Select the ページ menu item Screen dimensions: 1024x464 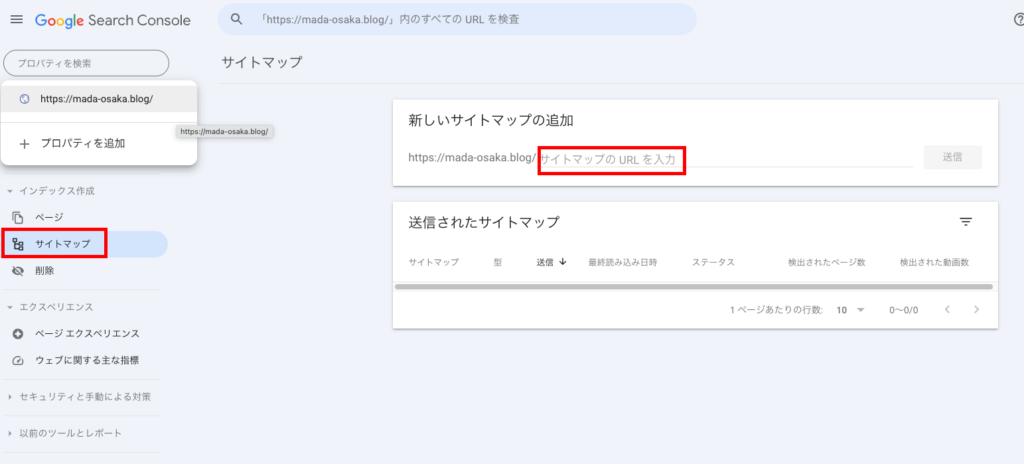pos(85,217)
